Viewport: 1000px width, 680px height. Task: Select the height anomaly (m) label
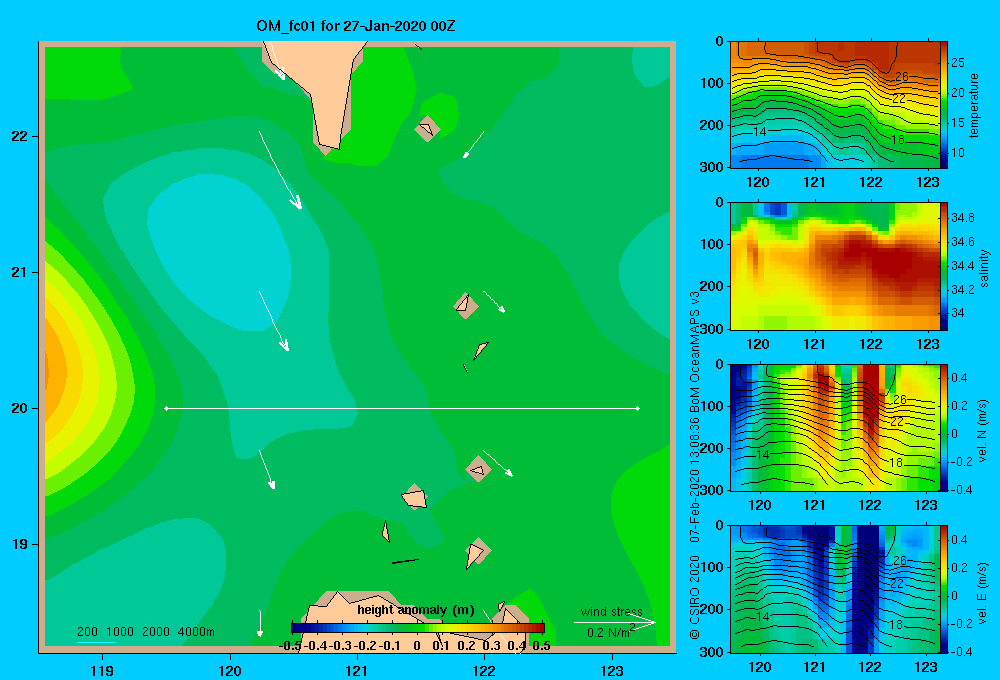pyautogui.click(x=416, y=610)
